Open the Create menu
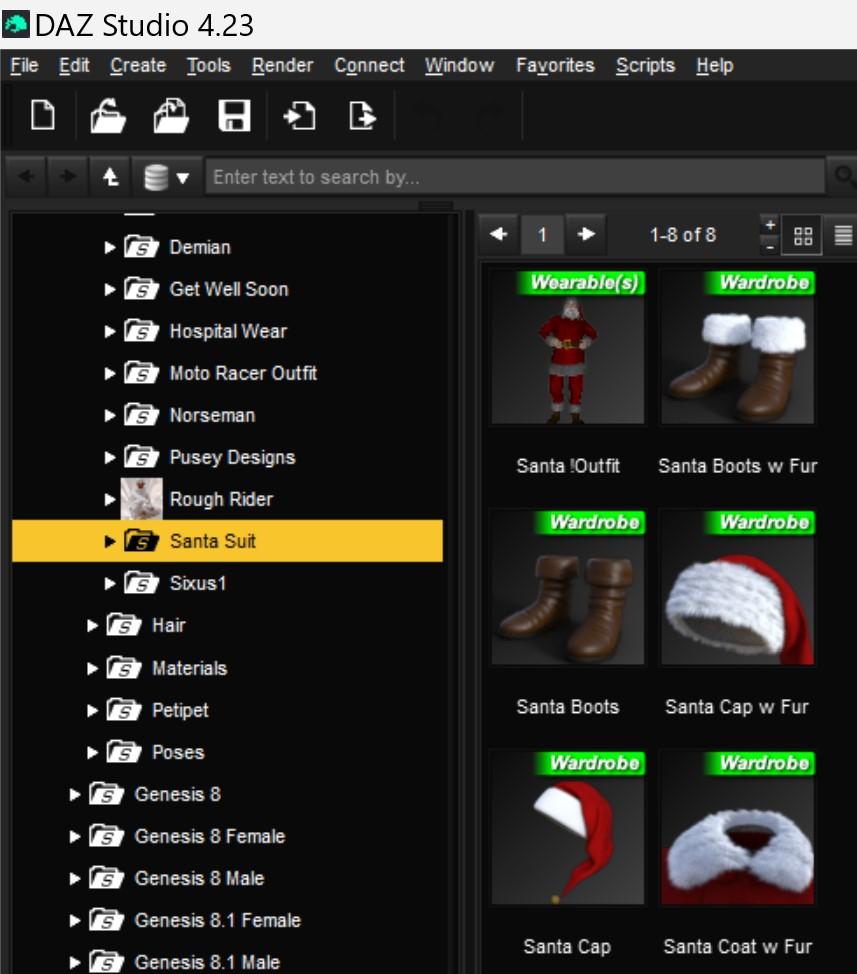 pos(138,65)
